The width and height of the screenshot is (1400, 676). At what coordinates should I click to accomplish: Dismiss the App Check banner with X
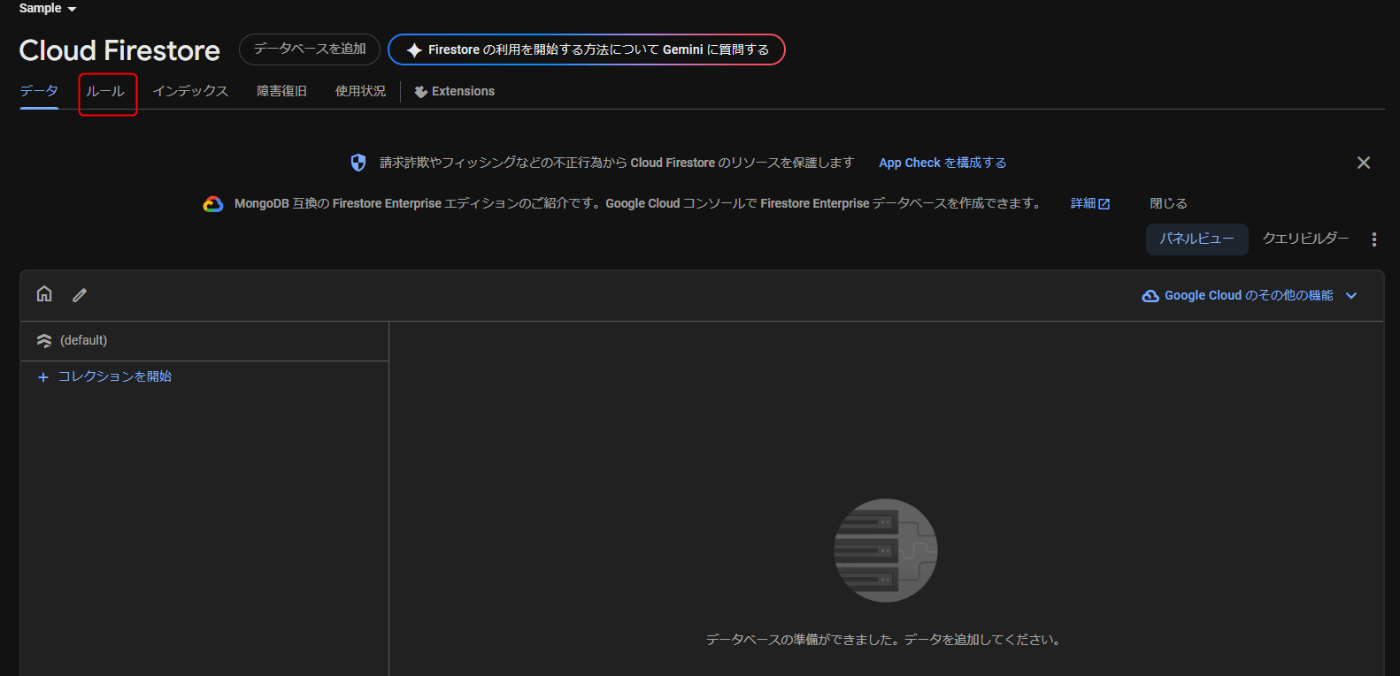click(x=1363, y=162)
